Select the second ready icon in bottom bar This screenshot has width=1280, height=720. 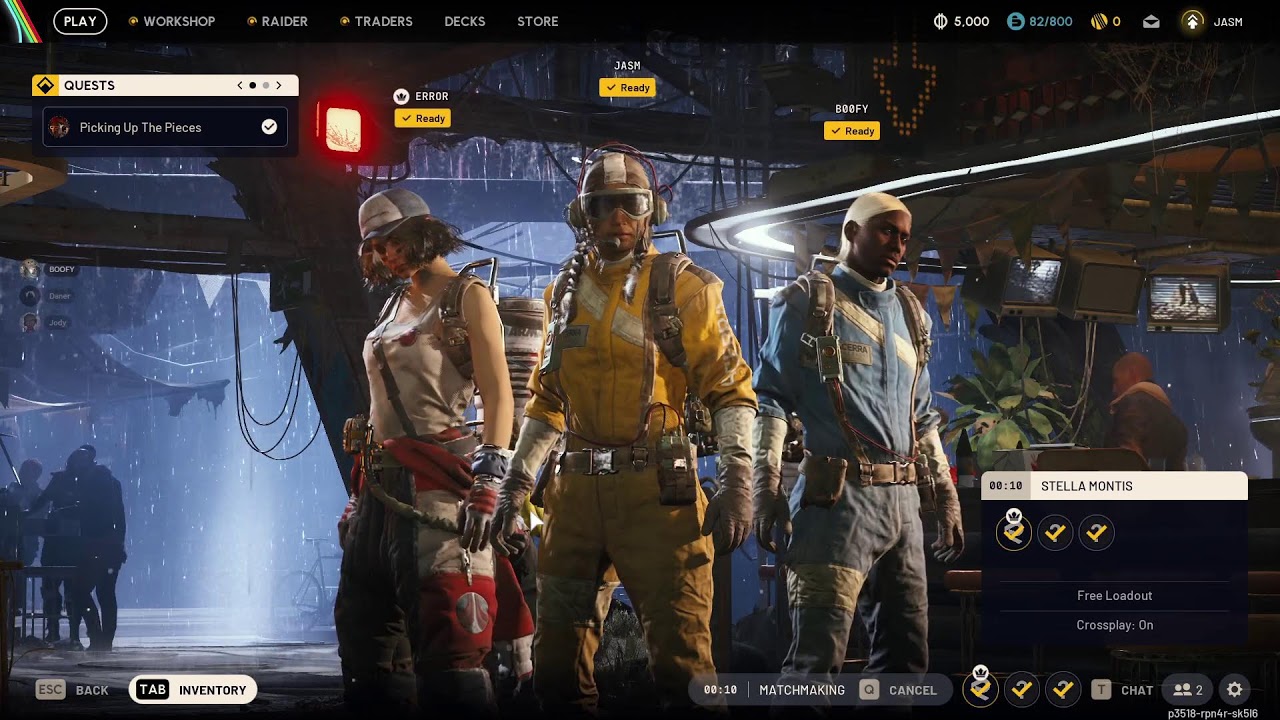[1021, 689]
